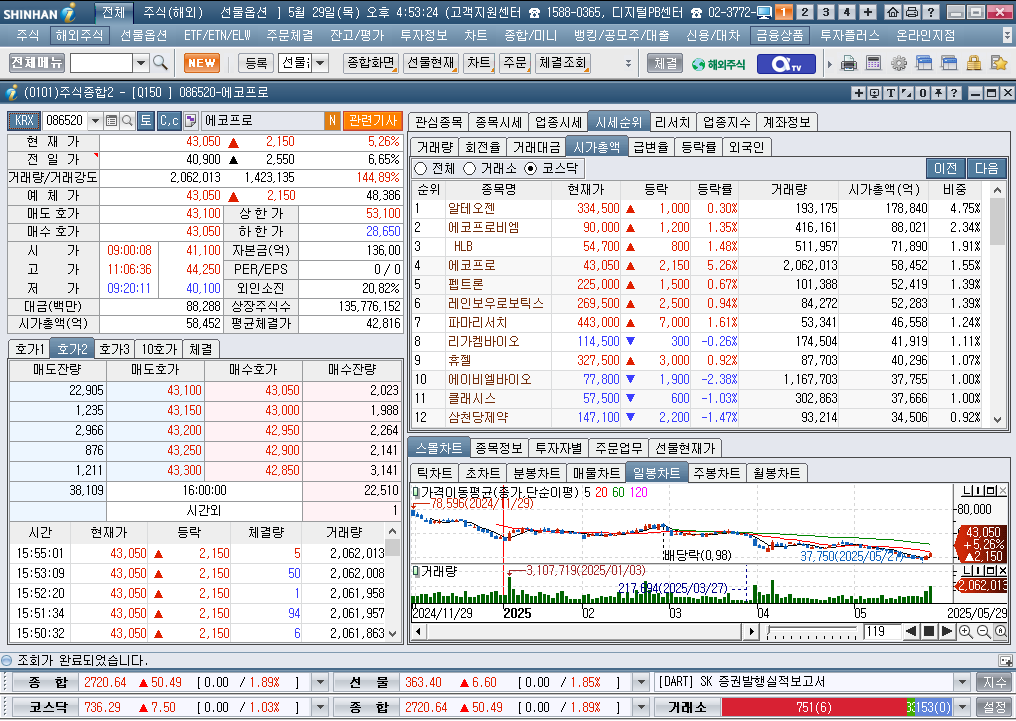Open the help question mark icon
The image size is (1016, 721).
coord(930,12)
